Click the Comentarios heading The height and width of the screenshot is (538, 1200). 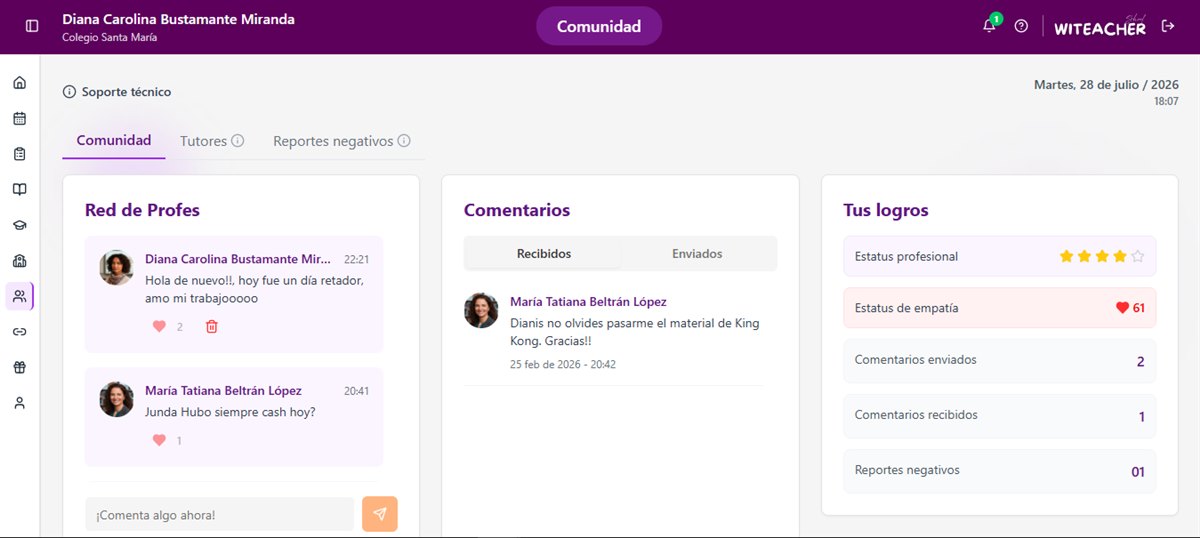pos(517,210)
